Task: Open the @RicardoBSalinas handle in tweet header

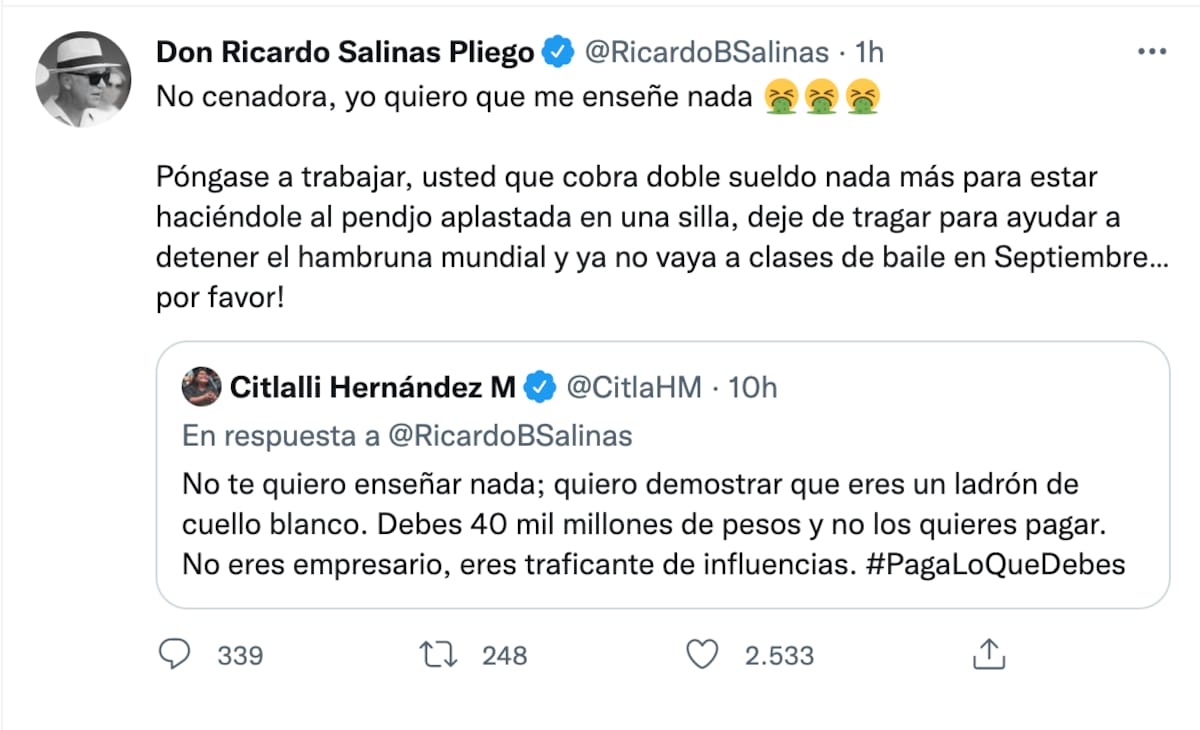Action: coord(706,53)
